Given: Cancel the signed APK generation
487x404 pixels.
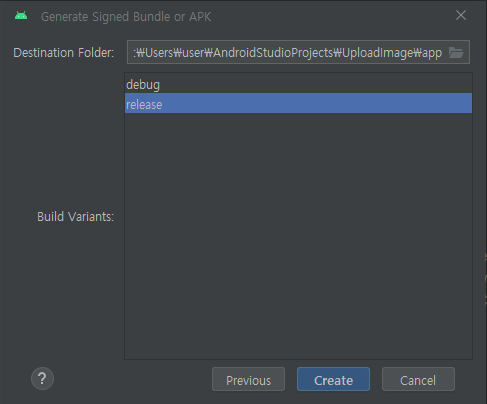Looking at the screenshot, I should click(418, 379).
